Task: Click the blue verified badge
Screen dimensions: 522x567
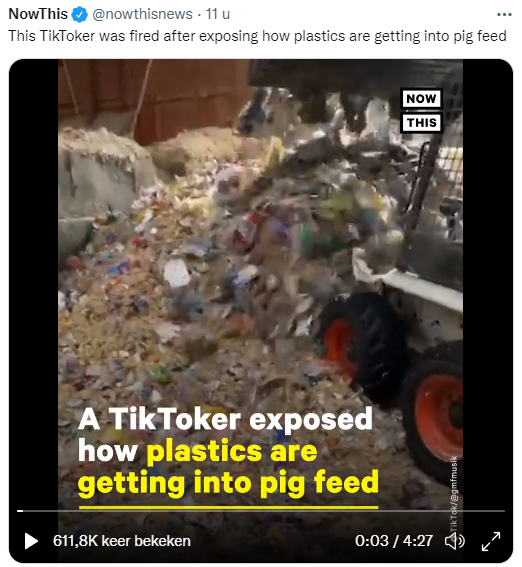Action: click(80, 14)
